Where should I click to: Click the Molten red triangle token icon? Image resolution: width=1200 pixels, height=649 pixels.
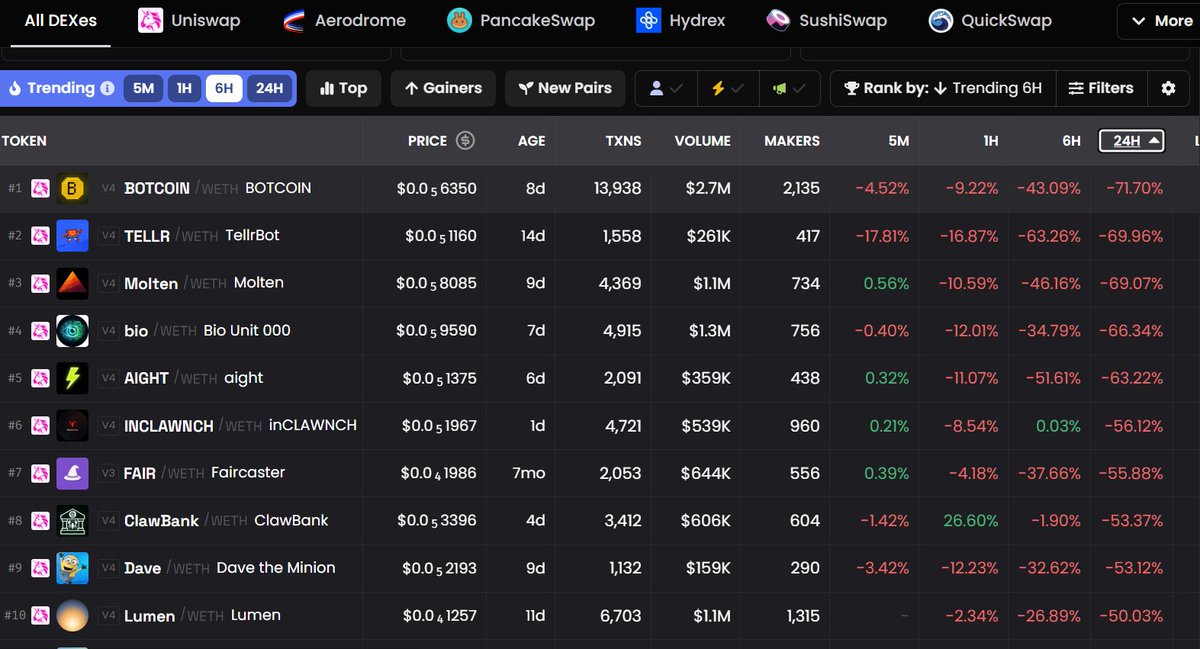72,283
